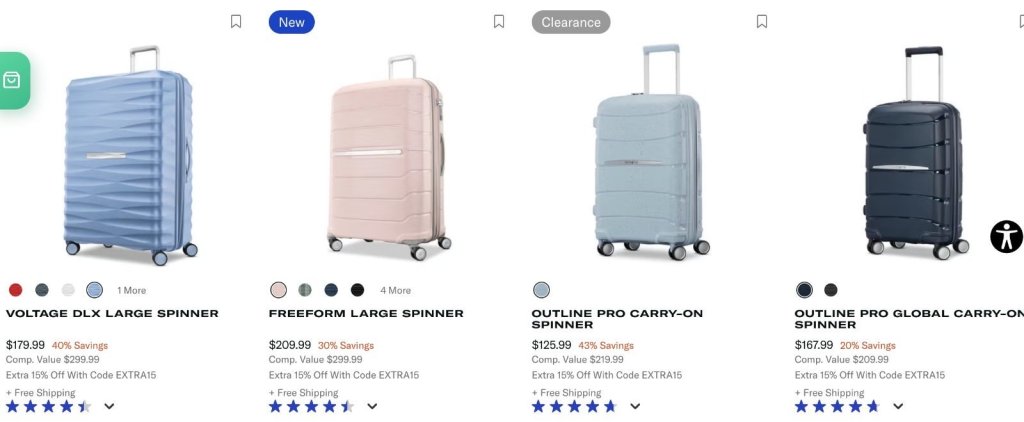Choose the white swatch for Voltage DLX
The image size is (1024, 422).
pos(68,290)
